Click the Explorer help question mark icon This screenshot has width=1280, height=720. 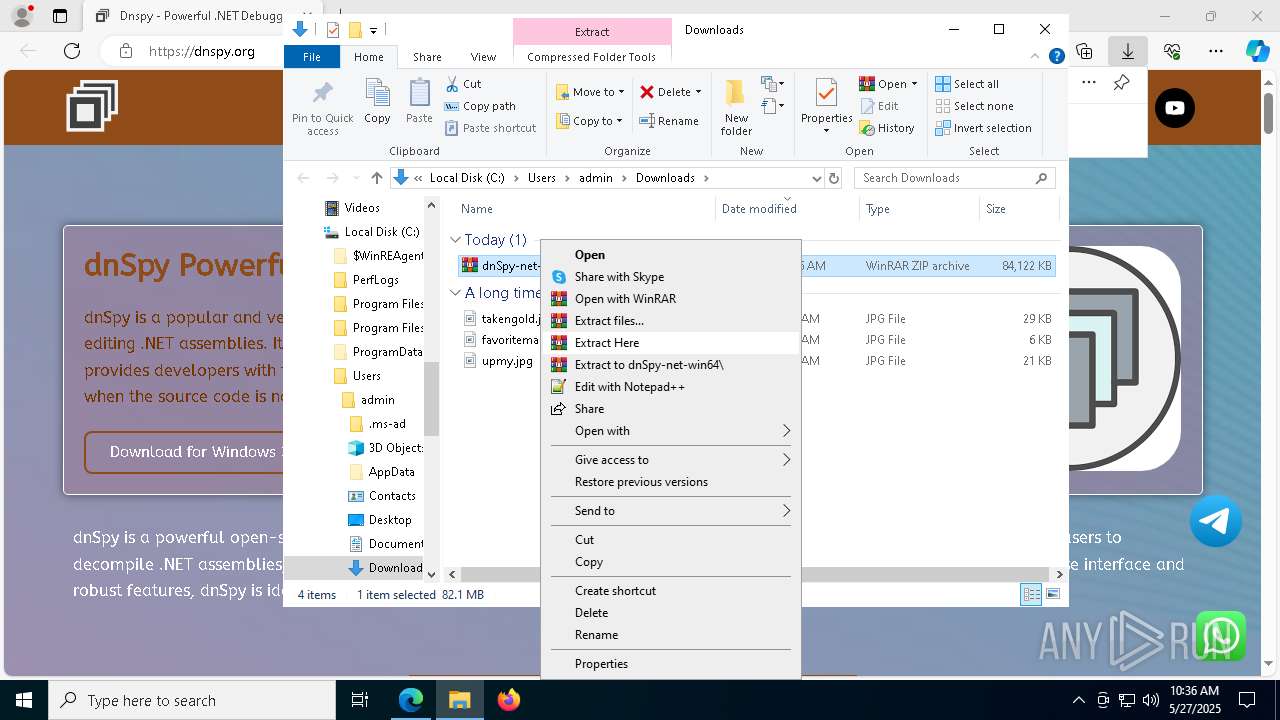coord(1056,57)
